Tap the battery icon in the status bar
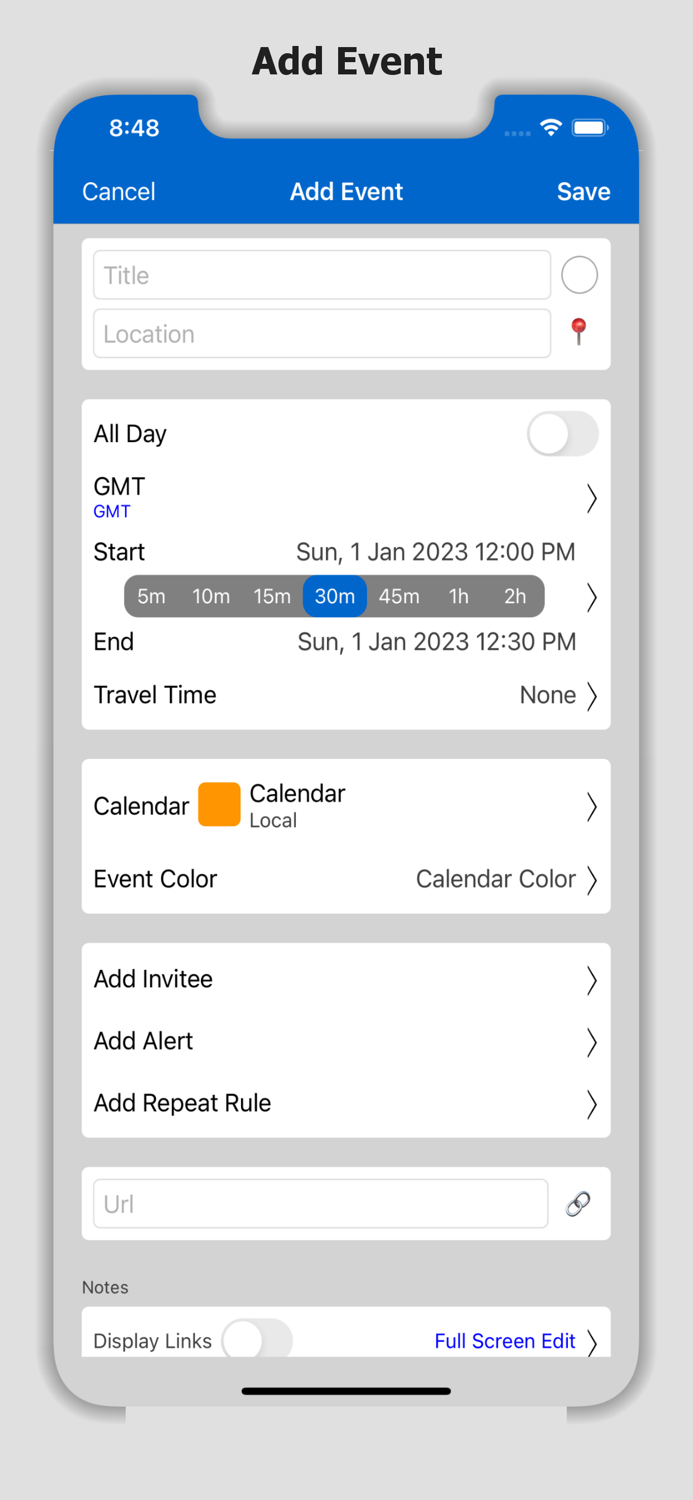 coord(589,128)
